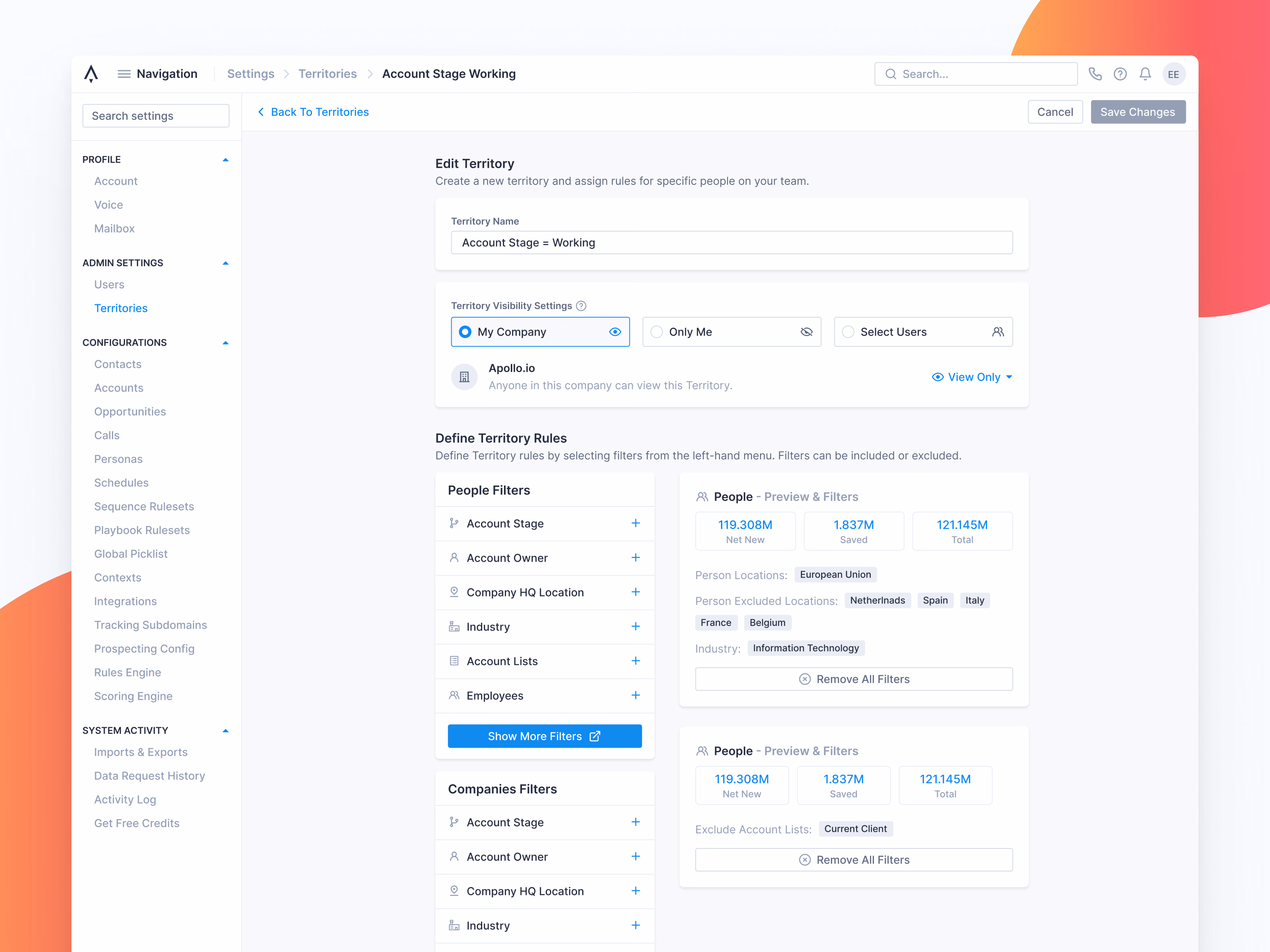Click the visibility settings help icon
The width and height of the screenshot is (1270, 952).
click(581, 306)
